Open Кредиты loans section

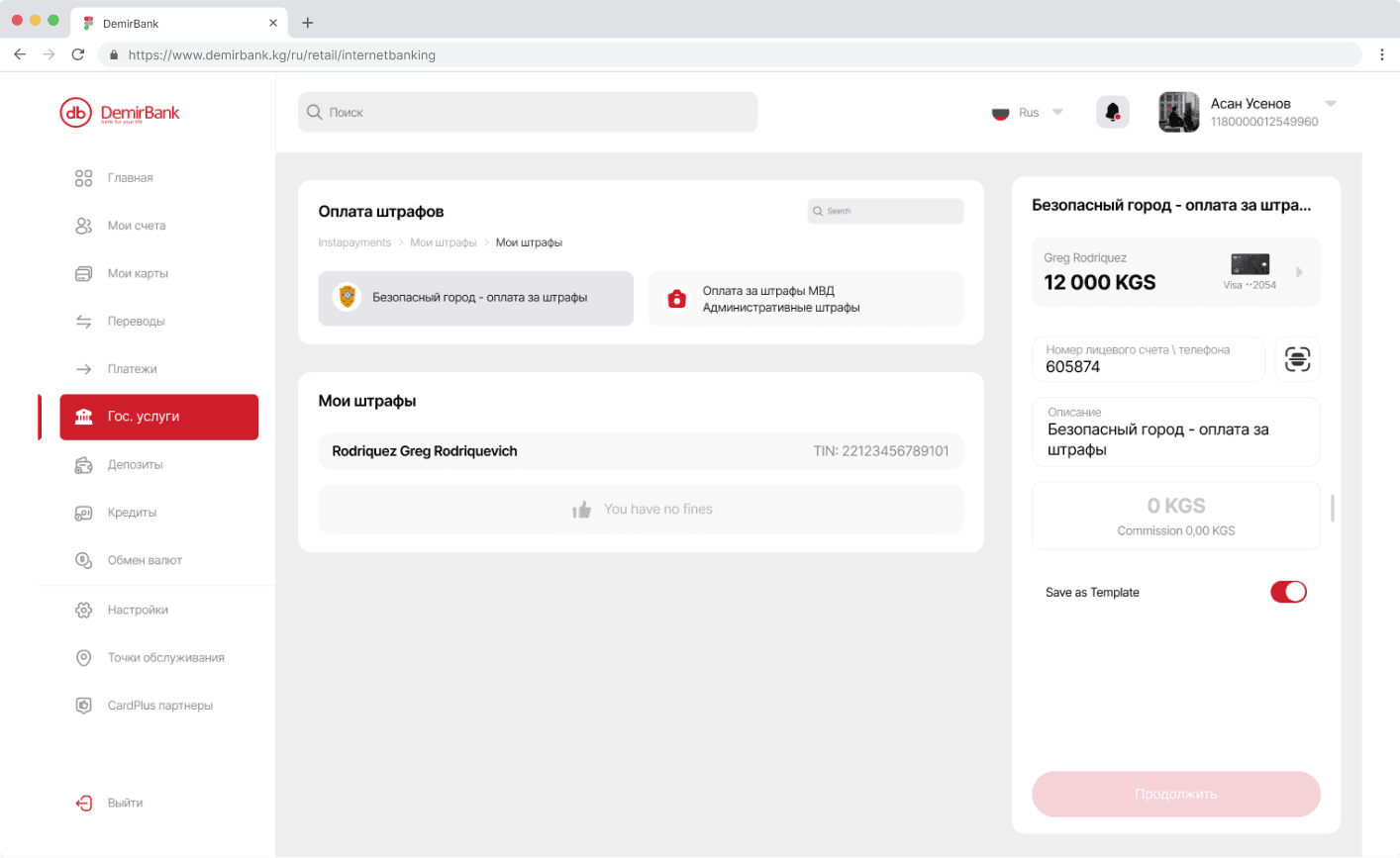pos(133,513)
